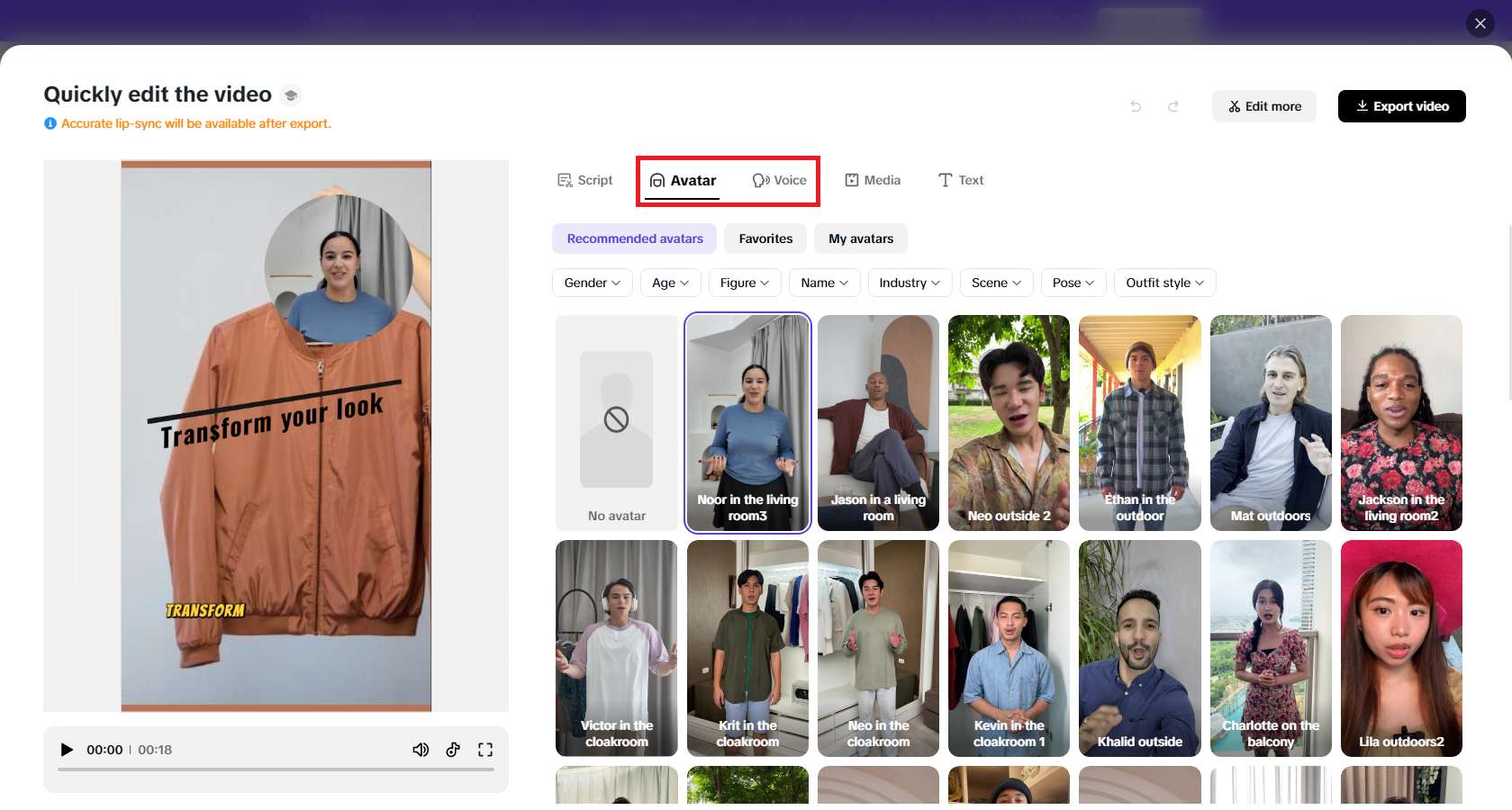
Task: Show My avatars list
Action: click(x=861, y=238)
